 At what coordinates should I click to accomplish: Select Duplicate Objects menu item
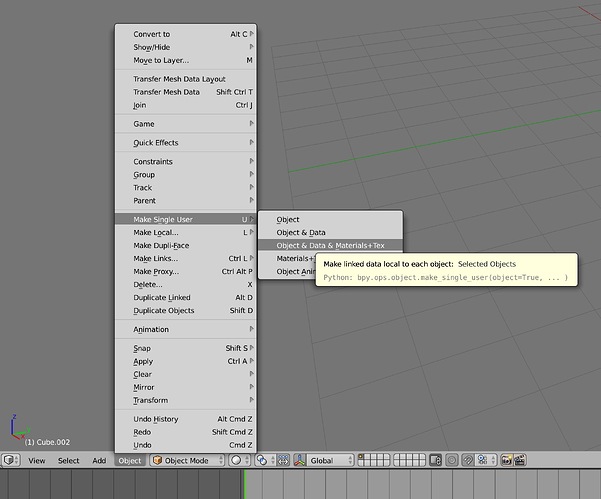click(186, 310)
